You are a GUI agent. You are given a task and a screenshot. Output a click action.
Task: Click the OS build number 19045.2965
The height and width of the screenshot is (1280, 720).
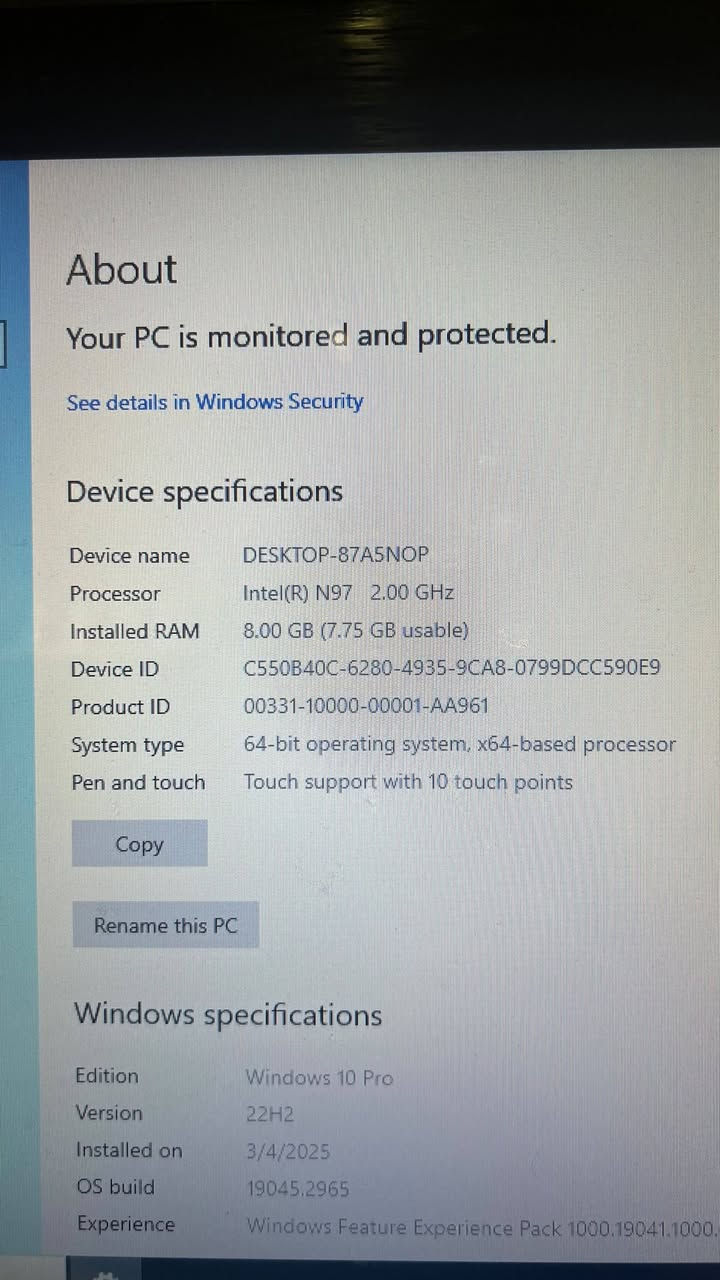(298, 1189)
